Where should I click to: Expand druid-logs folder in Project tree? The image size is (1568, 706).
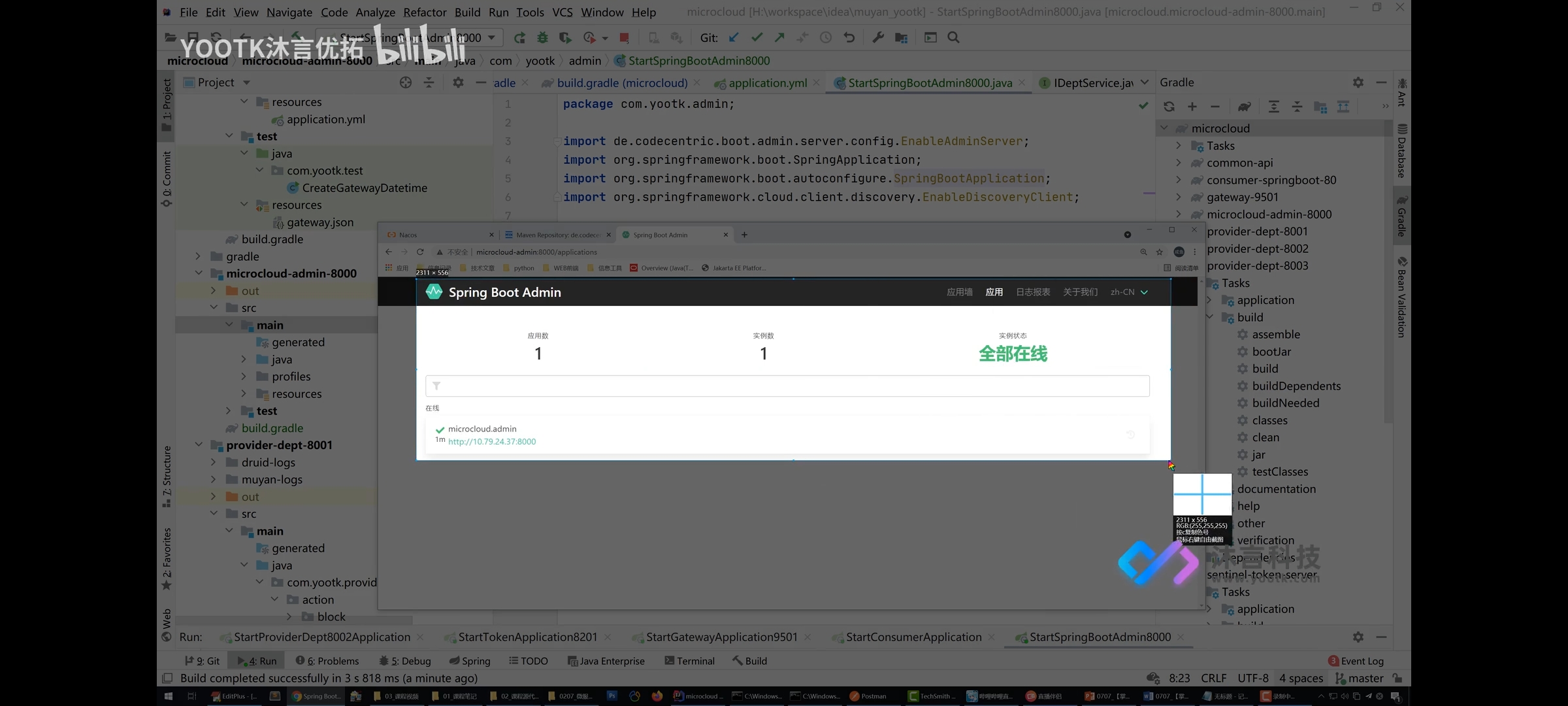click(214, 462)
